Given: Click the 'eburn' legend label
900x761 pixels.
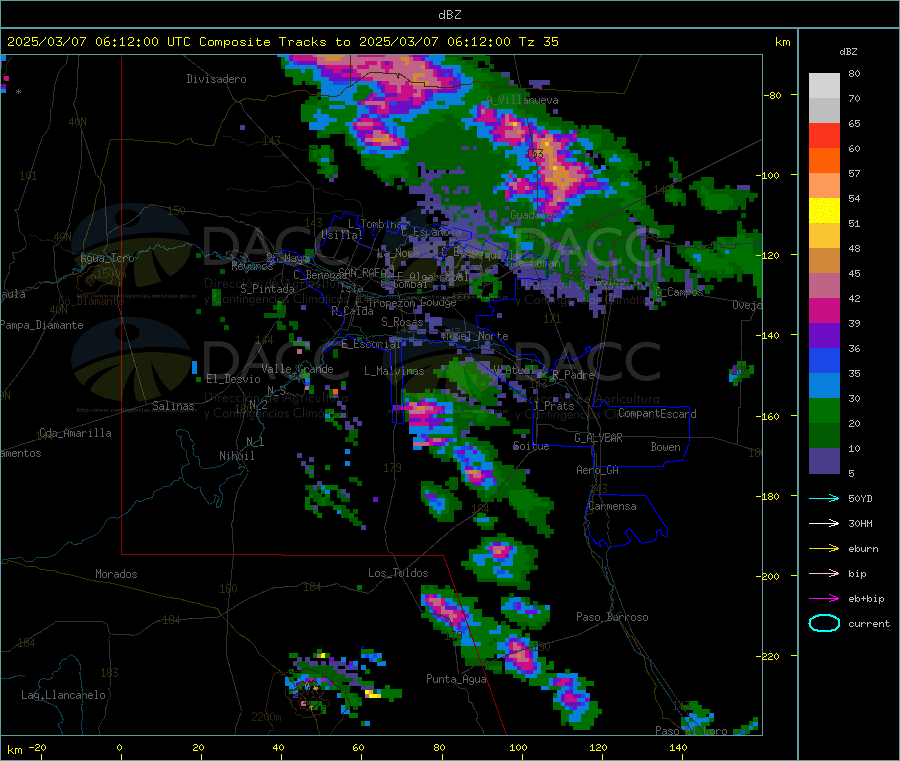Looking at the screenshot, I should click(x=863, y=549).
